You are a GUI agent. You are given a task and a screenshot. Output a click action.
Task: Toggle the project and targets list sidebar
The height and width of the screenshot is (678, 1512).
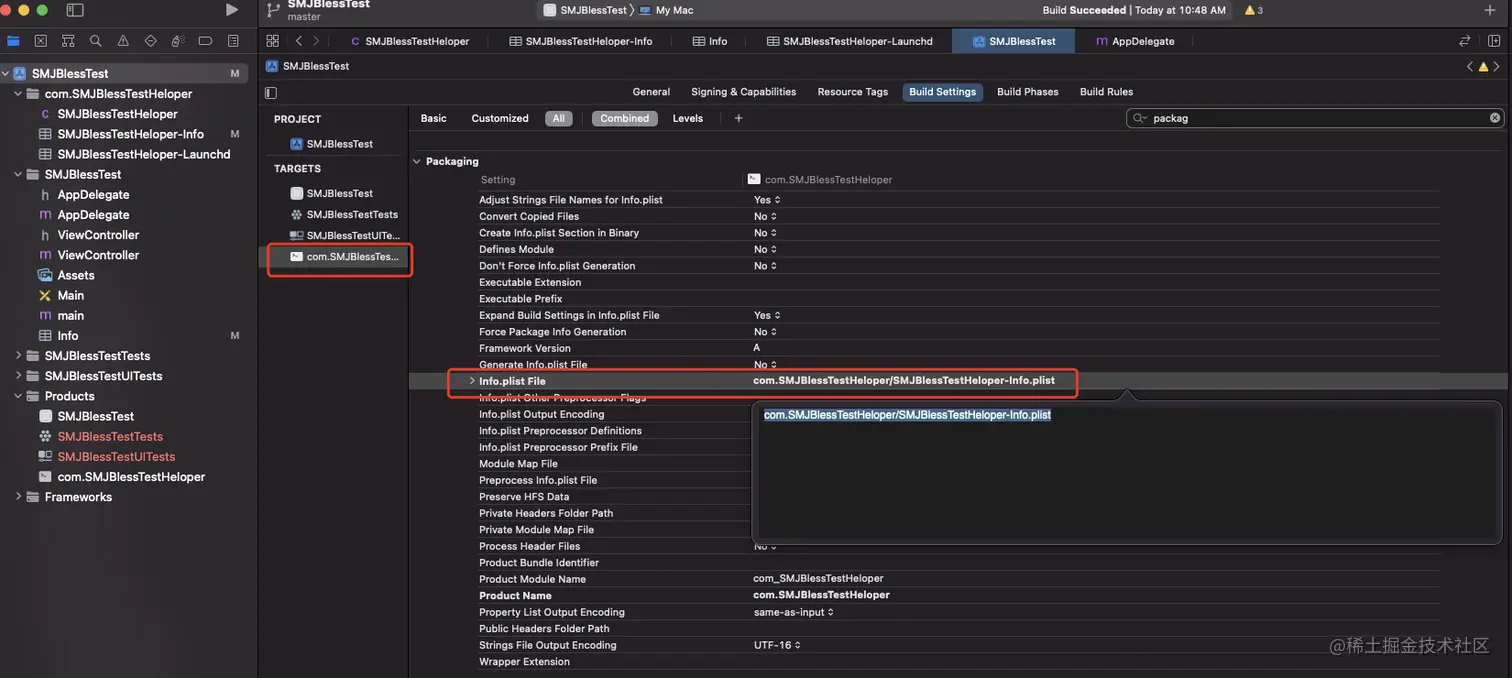[x=271, y=93]
